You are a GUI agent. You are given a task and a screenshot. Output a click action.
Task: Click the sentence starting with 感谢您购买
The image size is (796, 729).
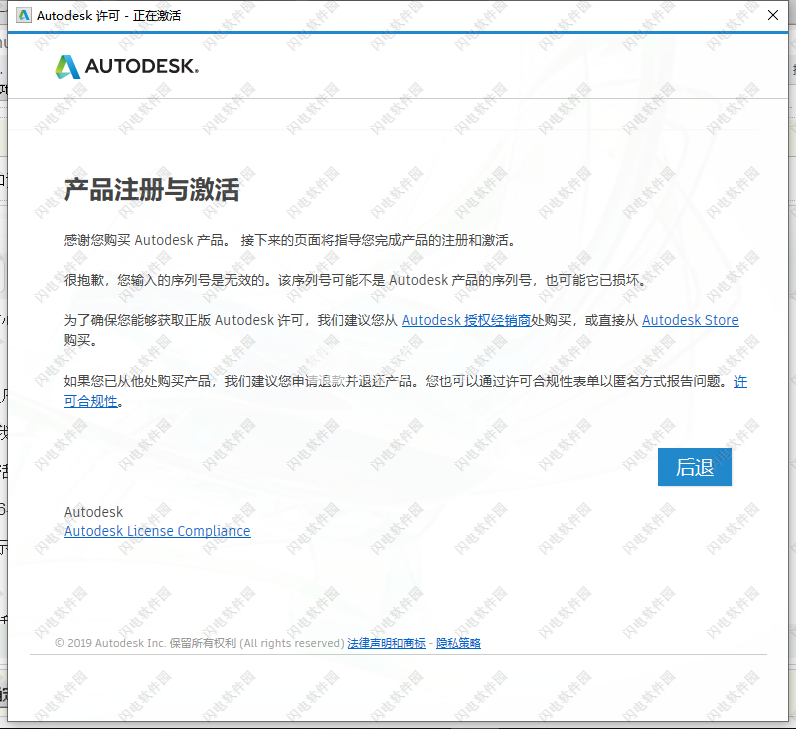tap(289, 240)
